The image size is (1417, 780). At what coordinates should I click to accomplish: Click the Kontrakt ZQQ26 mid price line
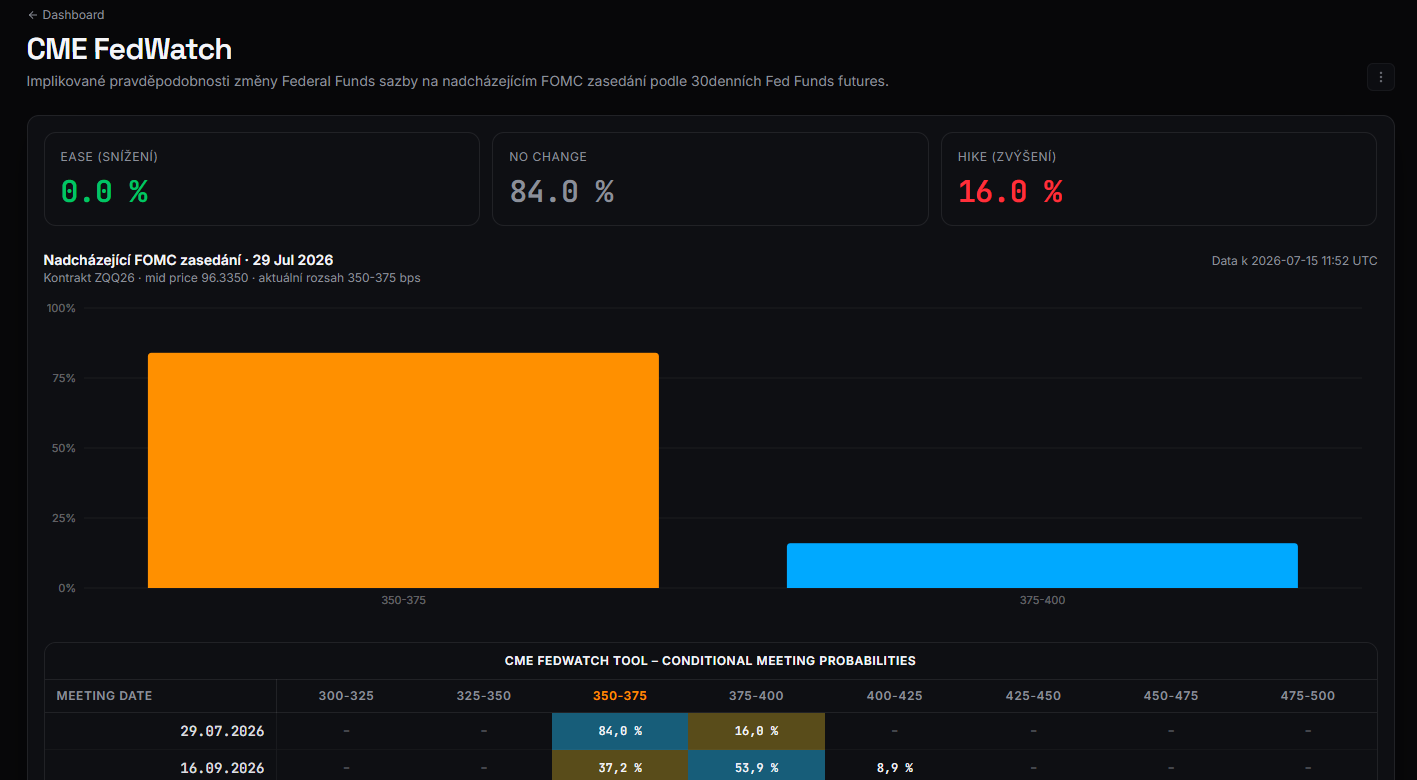232,278
